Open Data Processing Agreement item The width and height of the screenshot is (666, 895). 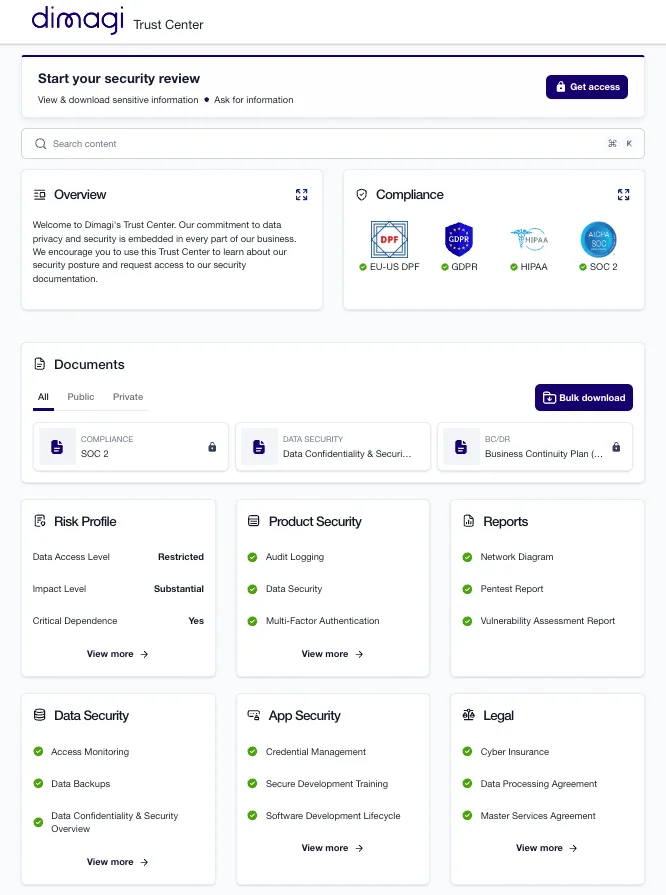[x=539, y=784]
